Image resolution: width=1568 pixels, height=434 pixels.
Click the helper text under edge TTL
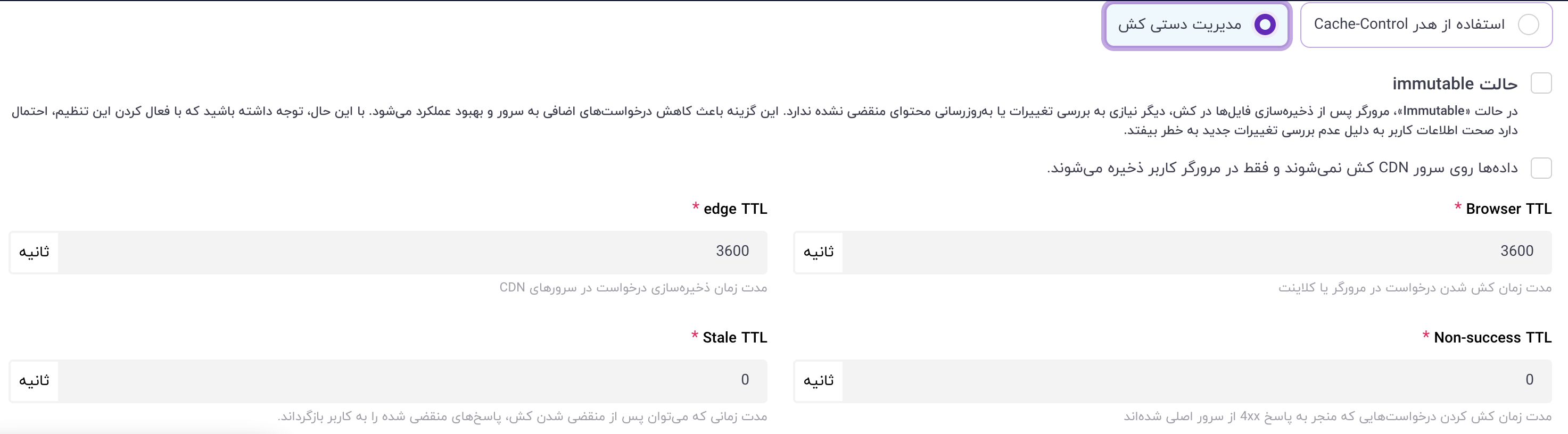[633, 288]
